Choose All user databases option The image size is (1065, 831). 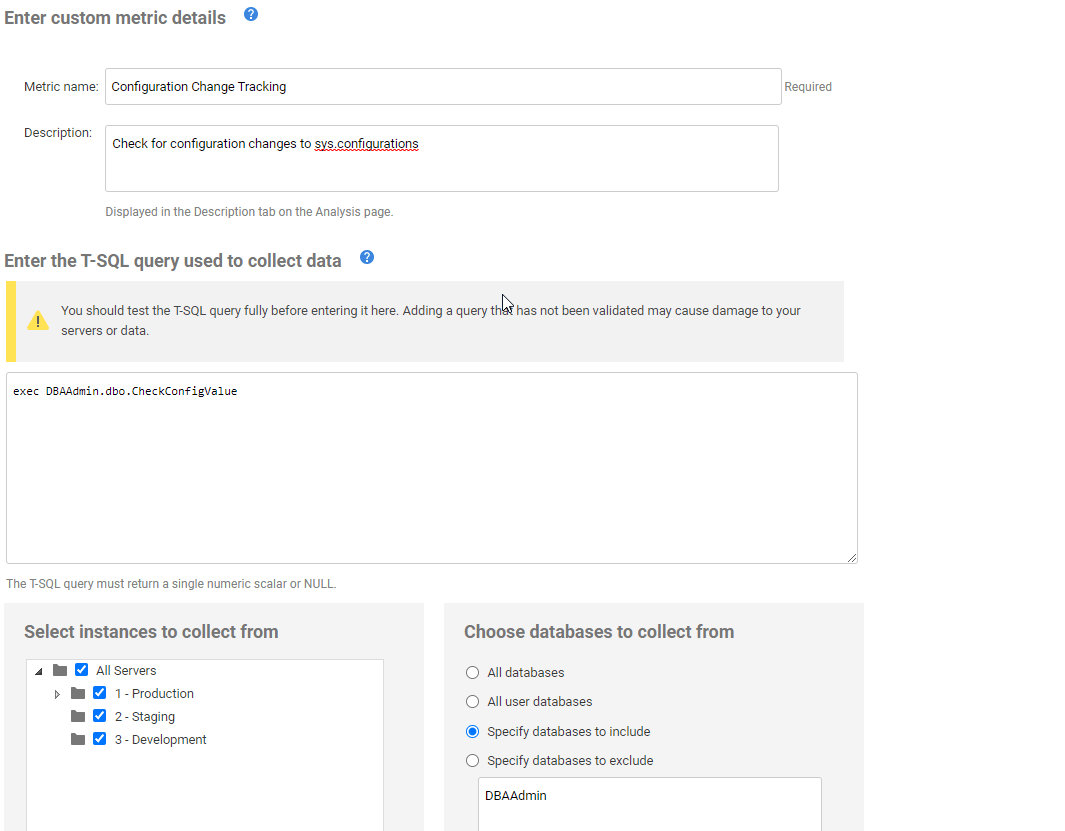pyautogui.click(x=473, y=702)
